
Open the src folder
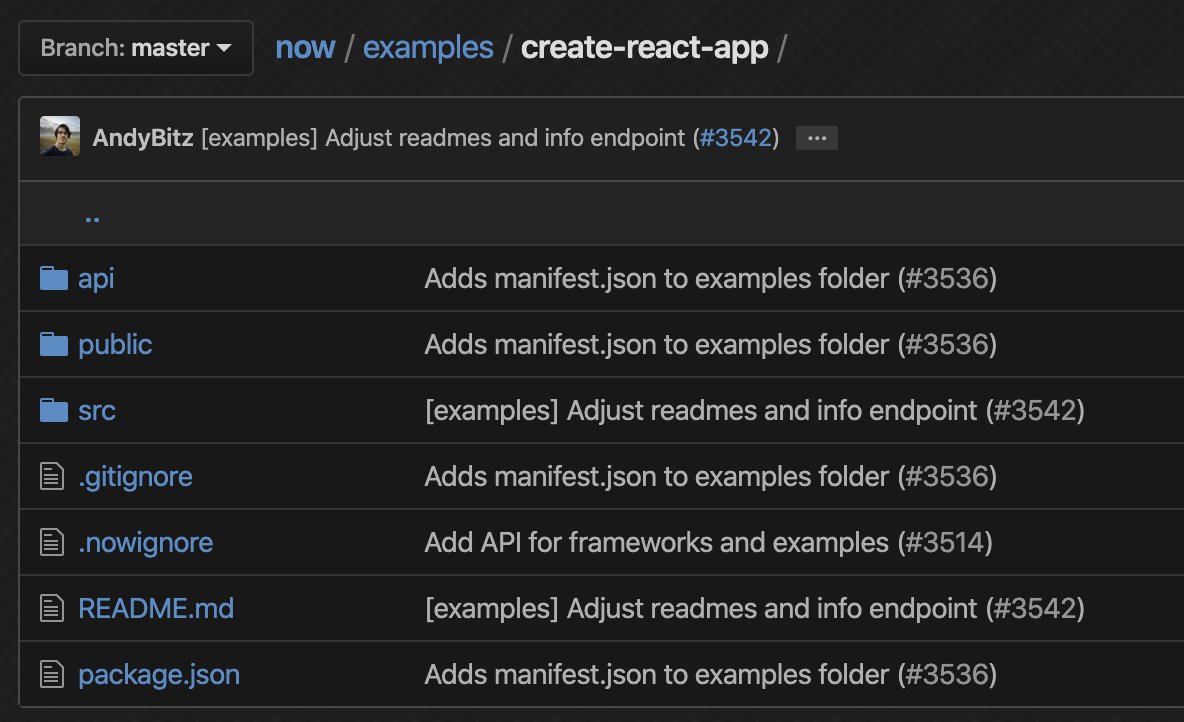tap(97, 411)
